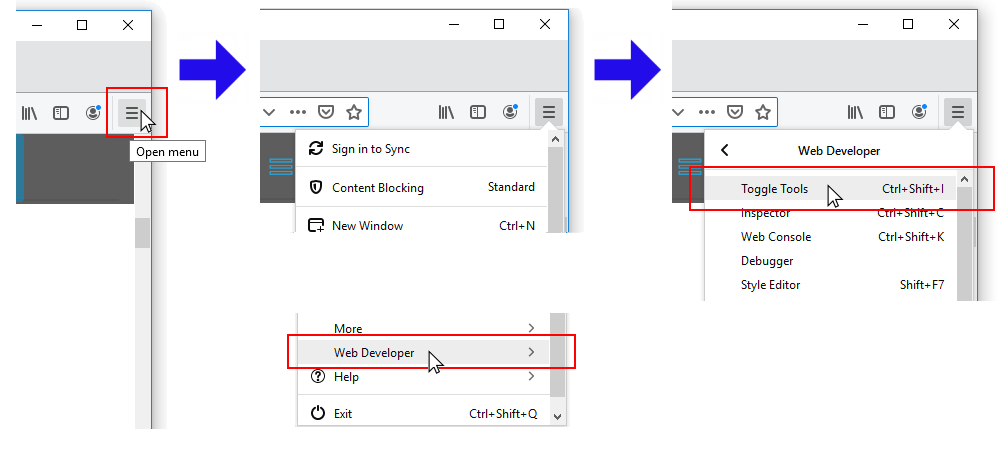Screen dimensions: 998x458
Task: Open the URL bar dropdown chevron in the right window
Action: tap(678, 112)
